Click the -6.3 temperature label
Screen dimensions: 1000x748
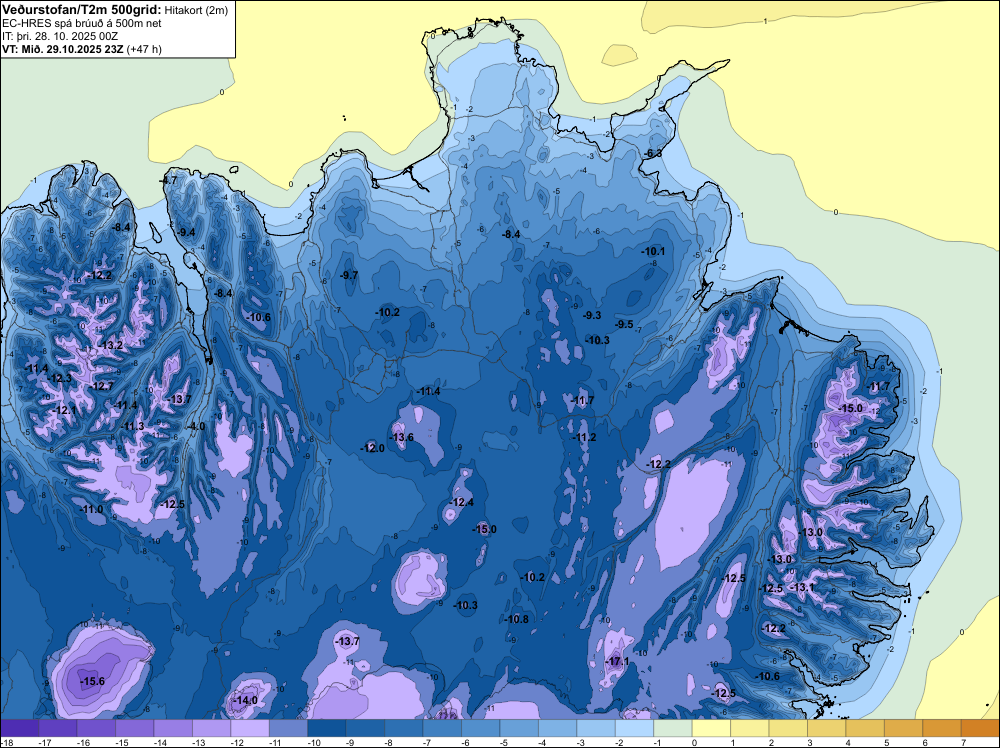pos(654,154)
